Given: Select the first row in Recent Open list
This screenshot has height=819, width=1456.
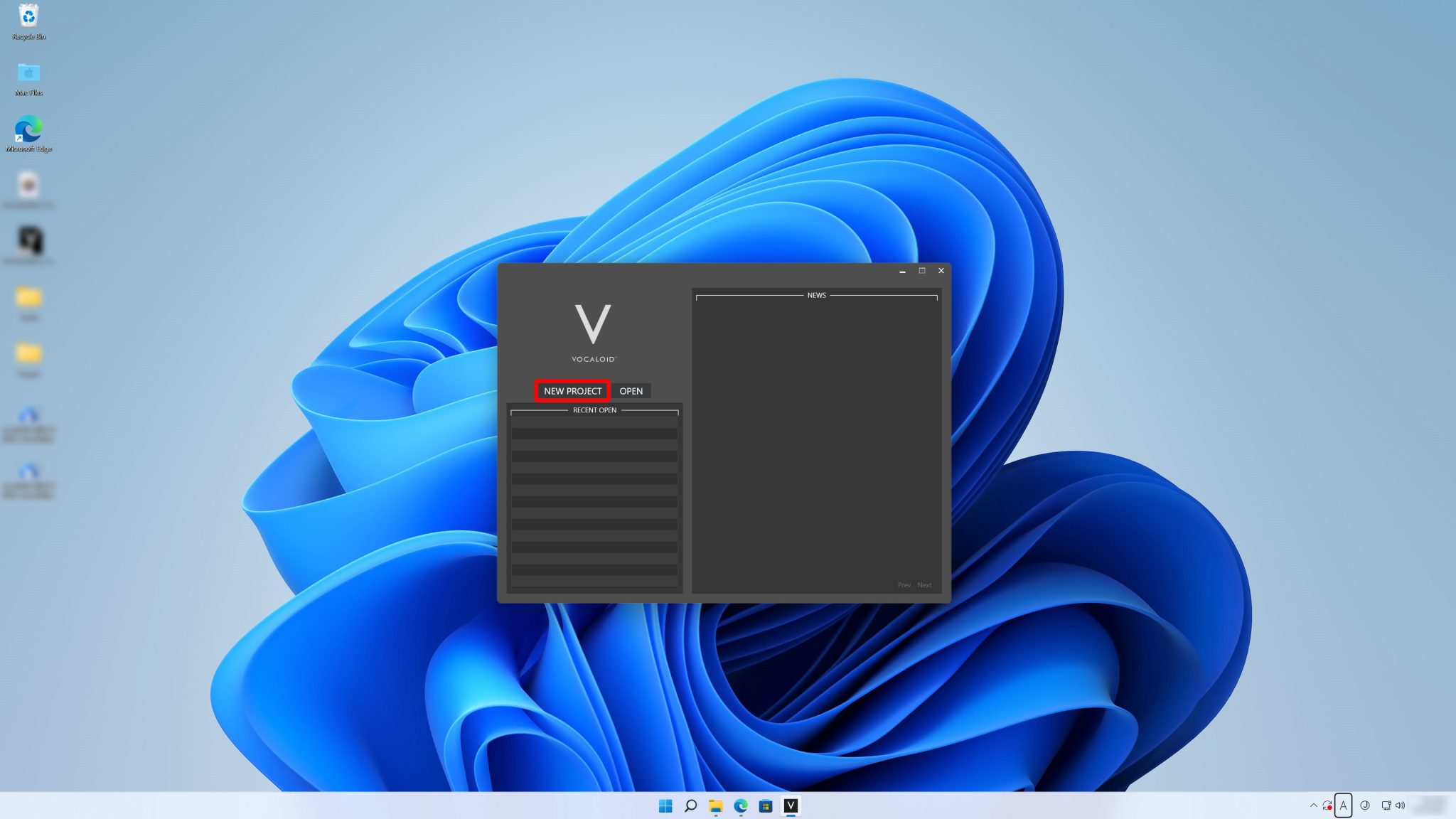Looking at the screenshot, I should click(x=594, y=422).
